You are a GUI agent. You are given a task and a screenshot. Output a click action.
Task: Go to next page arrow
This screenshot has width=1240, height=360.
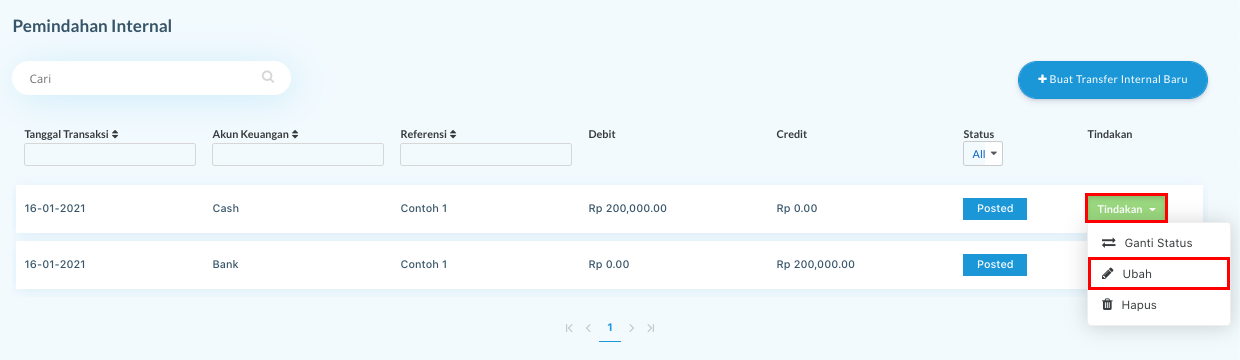click(x=631, y=327)
